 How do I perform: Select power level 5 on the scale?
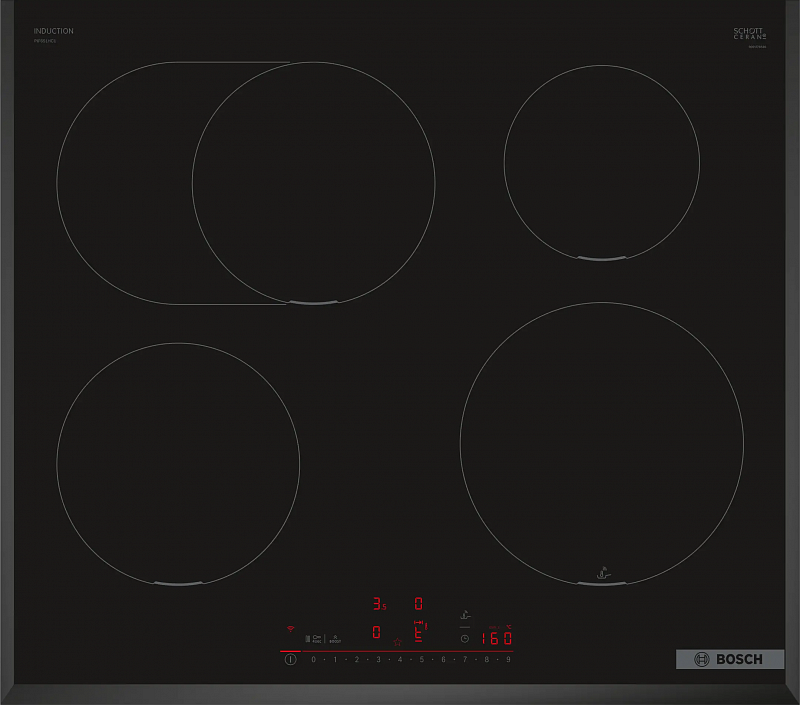point(420,659)
